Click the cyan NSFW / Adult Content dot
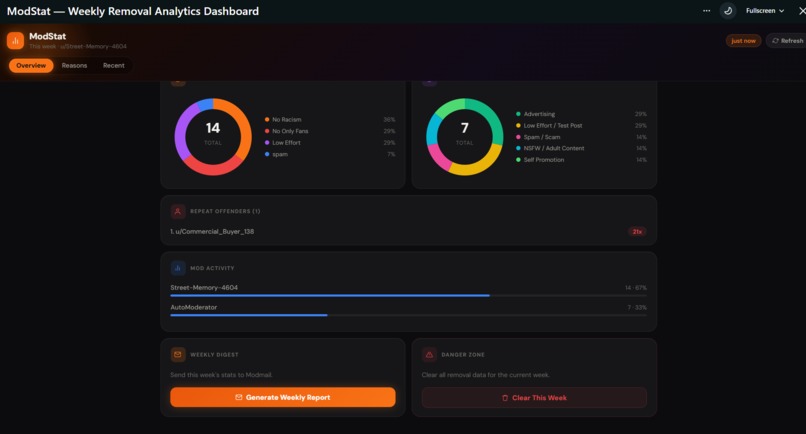806x434 pixels. [518, 148]
